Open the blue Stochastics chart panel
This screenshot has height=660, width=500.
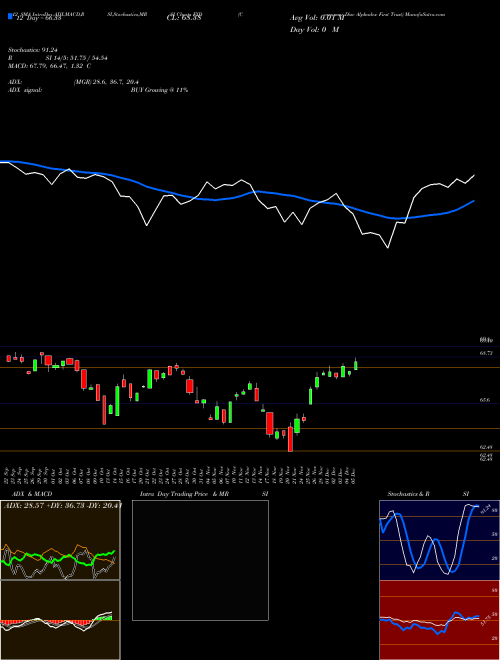(x=439, y=540)
